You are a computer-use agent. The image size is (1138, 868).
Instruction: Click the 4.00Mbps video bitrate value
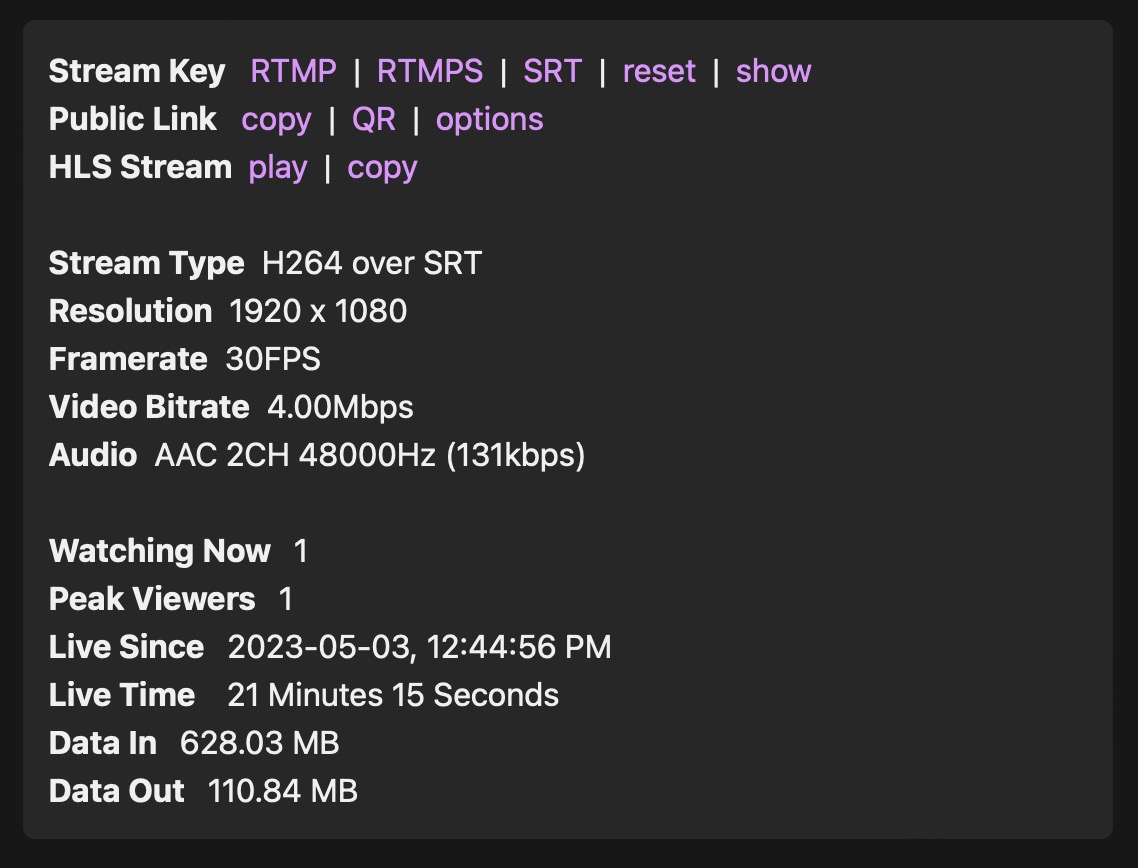pyautogui.click(x=340, y=407)
